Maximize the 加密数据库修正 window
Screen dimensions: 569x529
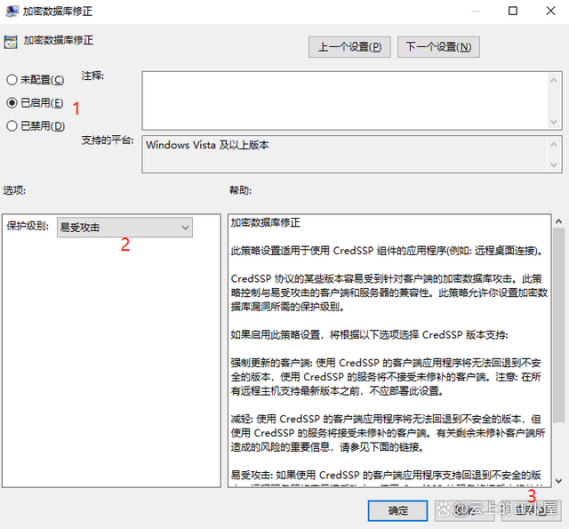(513, 11)
